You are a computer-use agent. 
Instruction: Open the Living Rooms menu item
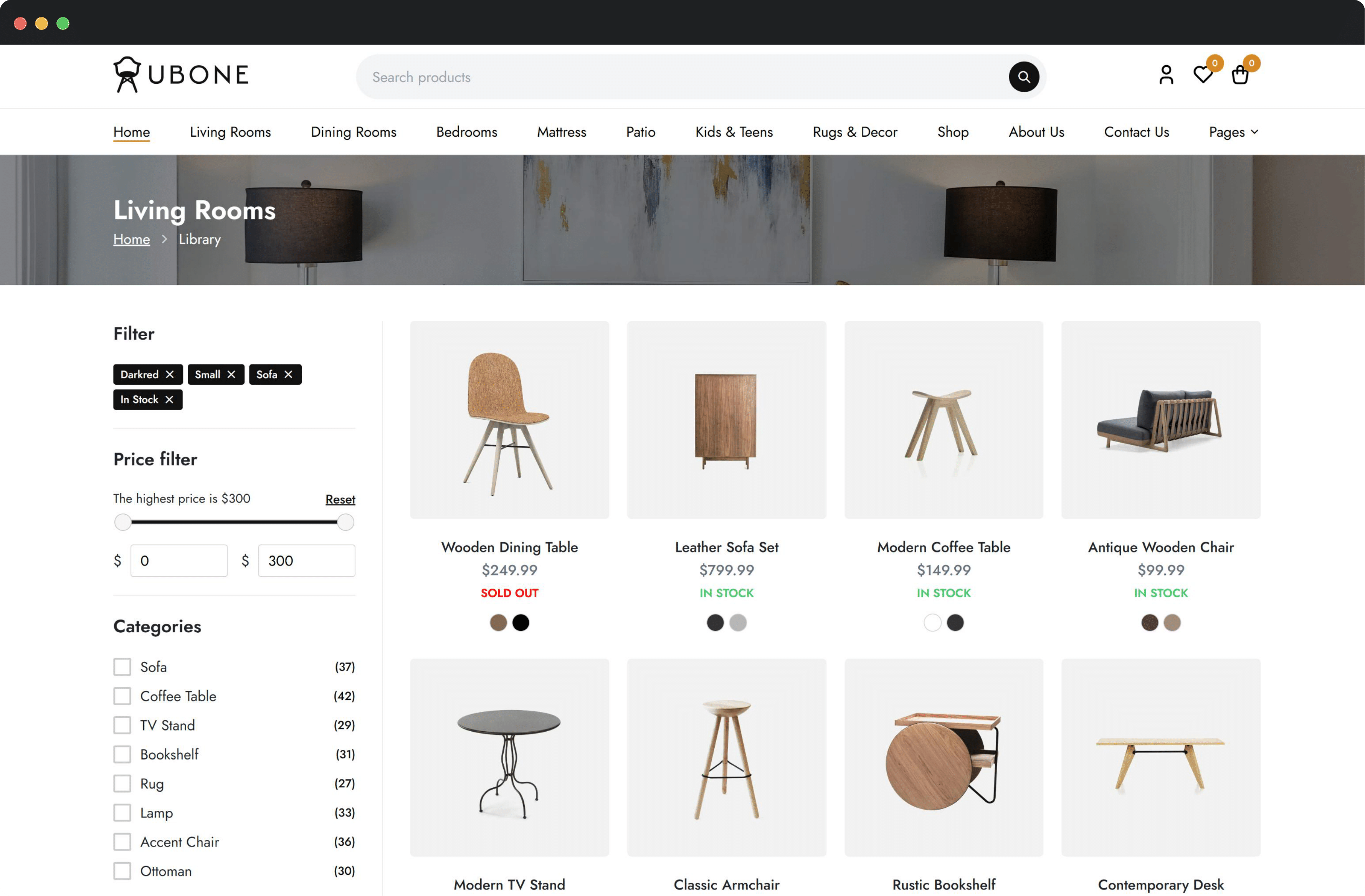[x=230, y=132]
